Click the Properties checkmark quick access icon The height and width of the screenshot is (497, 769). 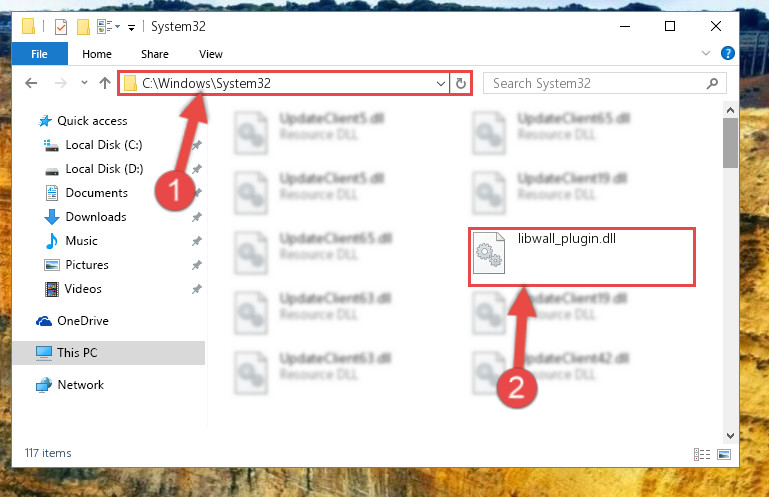point(61,27)
